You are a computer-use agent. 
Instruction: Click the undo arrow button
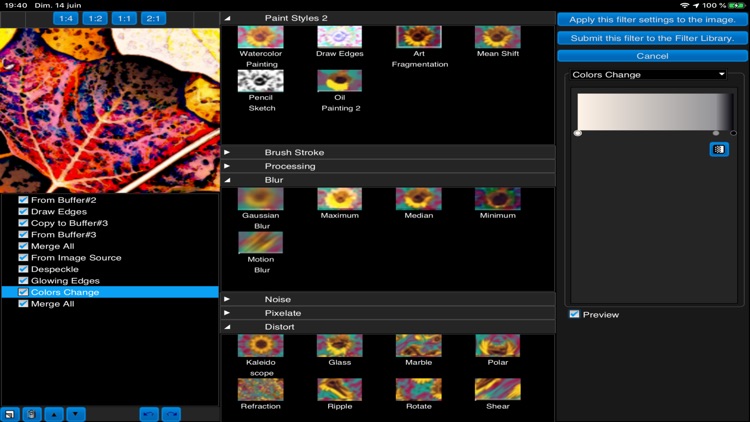[149, 414]
